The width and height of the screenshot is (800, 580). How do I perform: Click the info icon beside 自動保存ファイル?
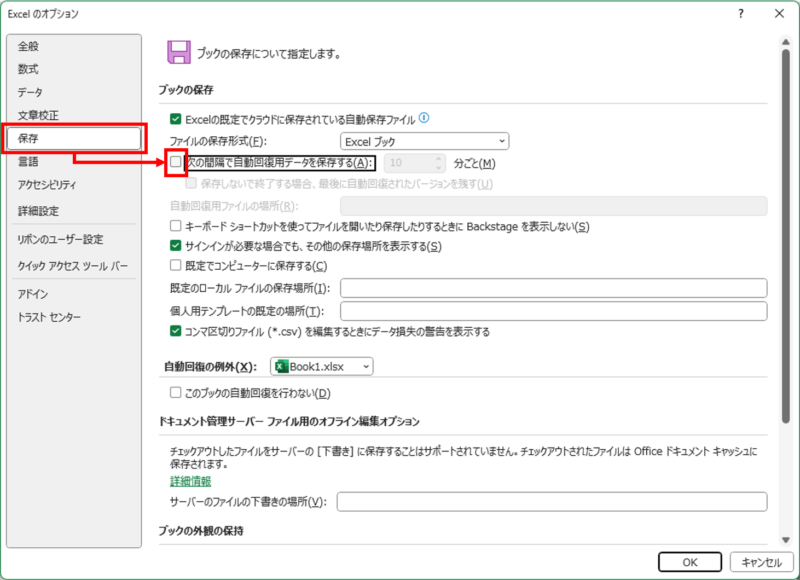[x=423, y=118]
